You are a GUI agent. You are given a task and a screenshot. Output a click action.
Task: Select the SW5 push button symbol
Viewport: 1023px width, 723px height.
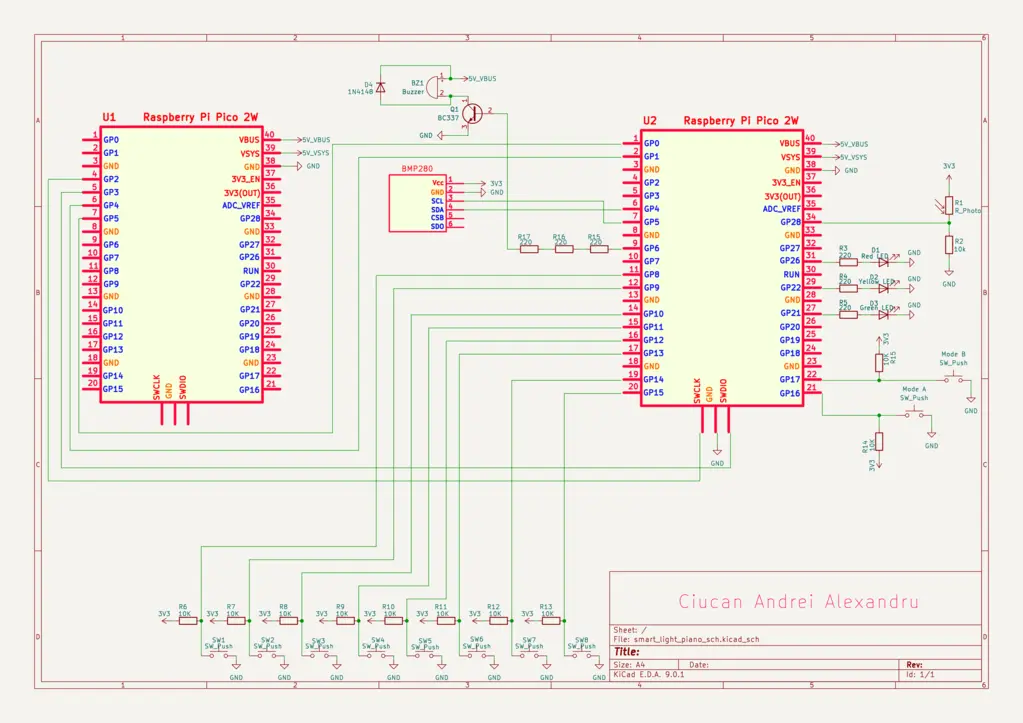(x=424, y=655)
